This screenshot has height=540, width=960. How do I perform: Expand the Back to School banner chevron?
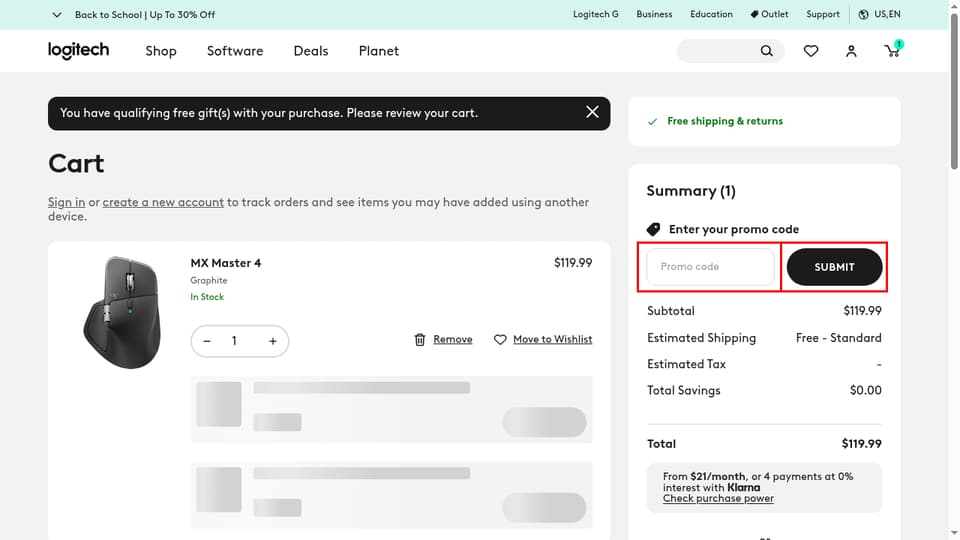[56, 15]
